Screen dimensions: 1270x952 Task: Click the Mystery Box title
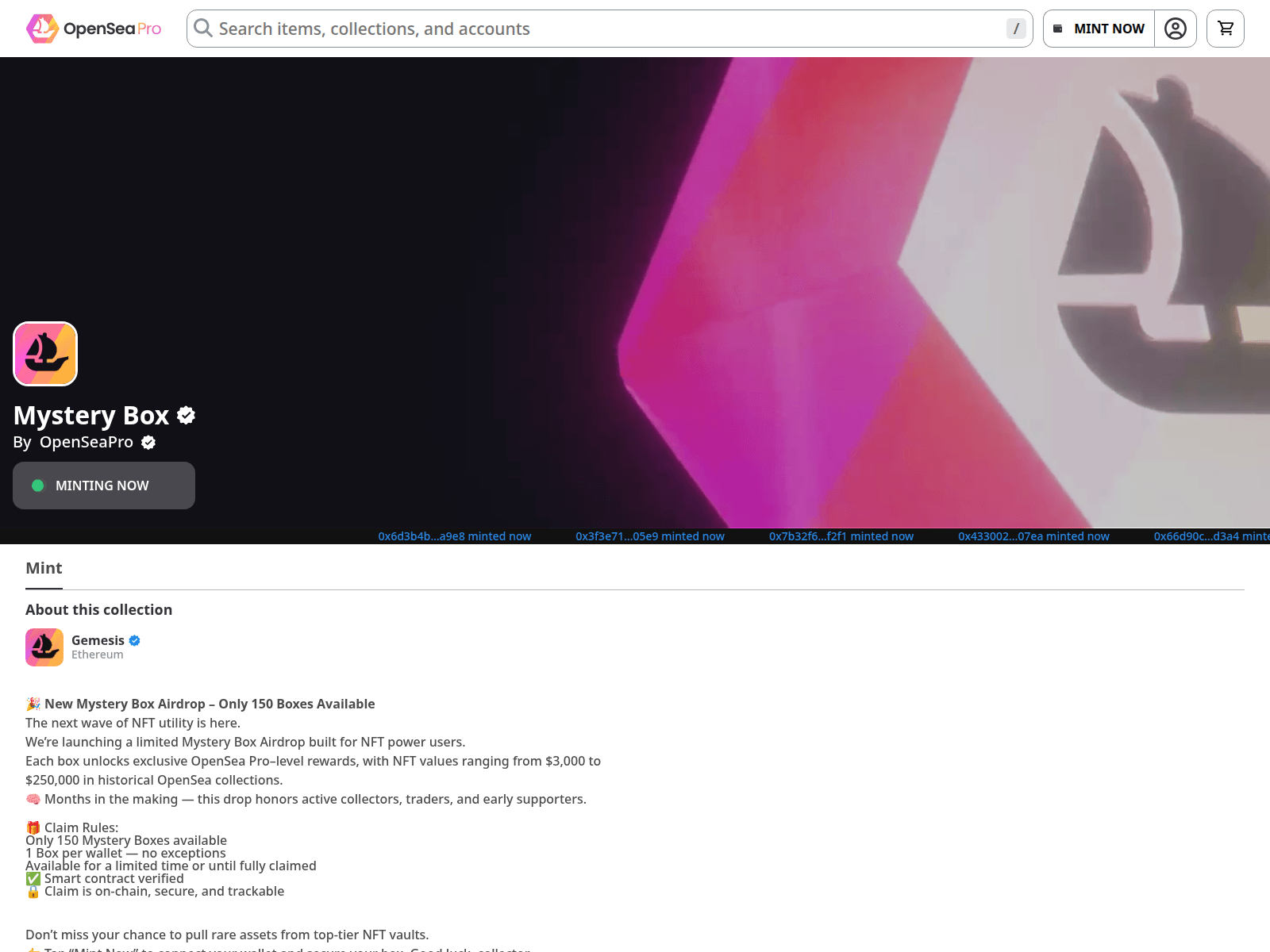coord(91,416)
